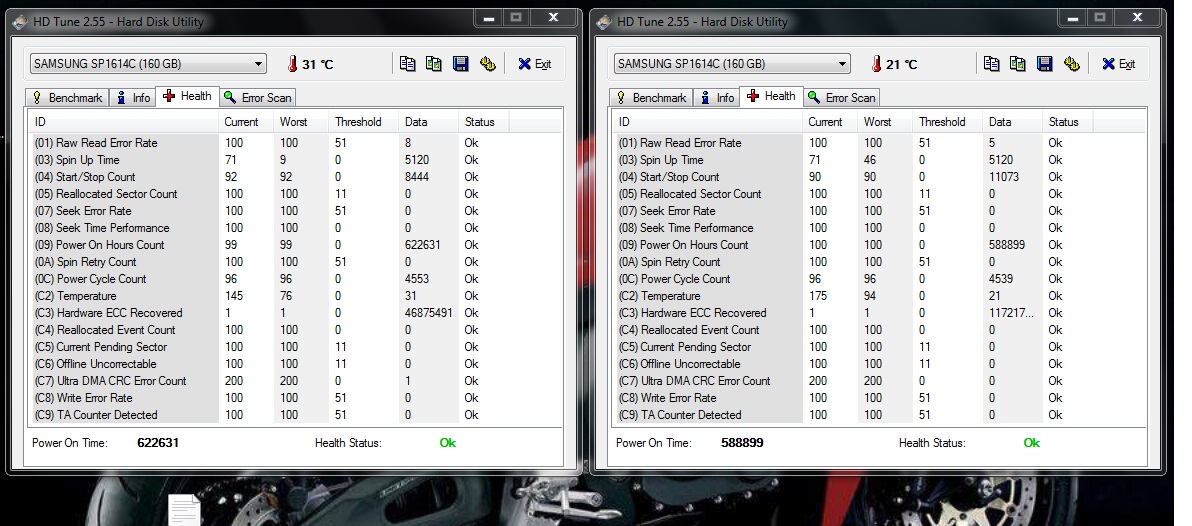Screen dimensions: 1192x526
Task: Click thermometer icon showing 31 °C
Action: click(x=292, y=64)
